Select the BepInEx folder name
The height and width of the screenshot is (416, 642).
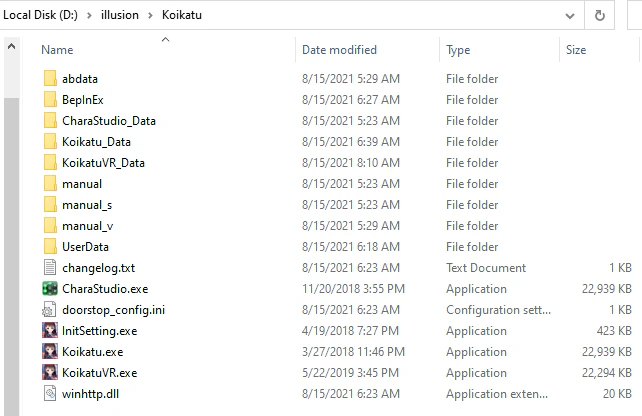tap(83, 99)
